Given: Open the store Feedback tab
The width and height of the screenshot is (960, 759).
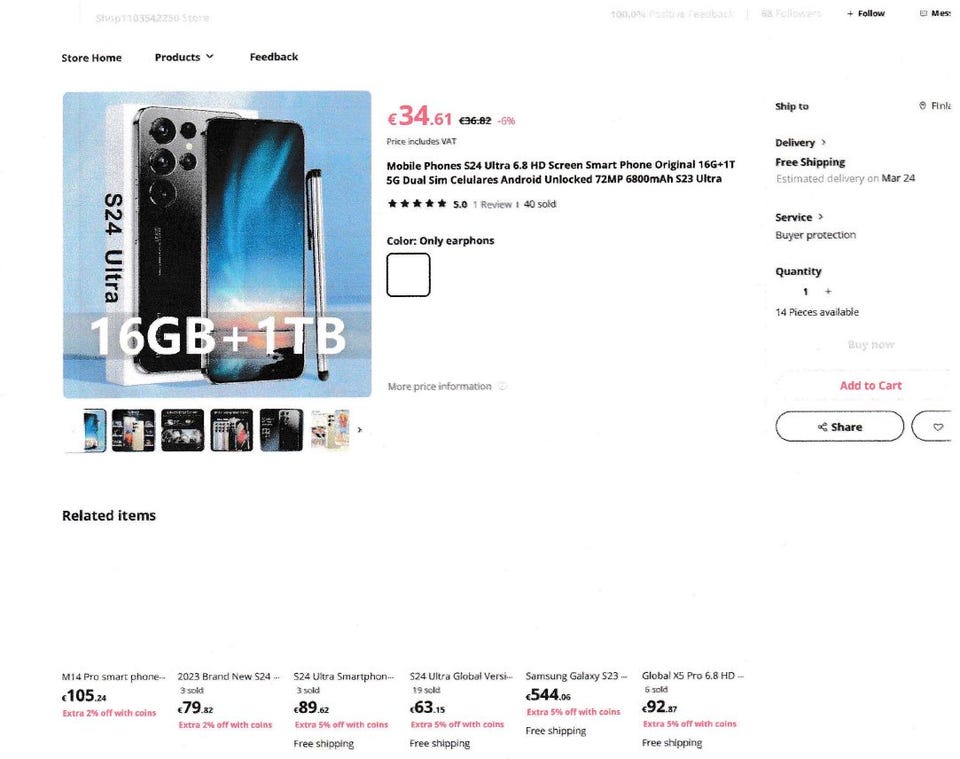Looking at the screenshot, I should (x=273, y=57).
